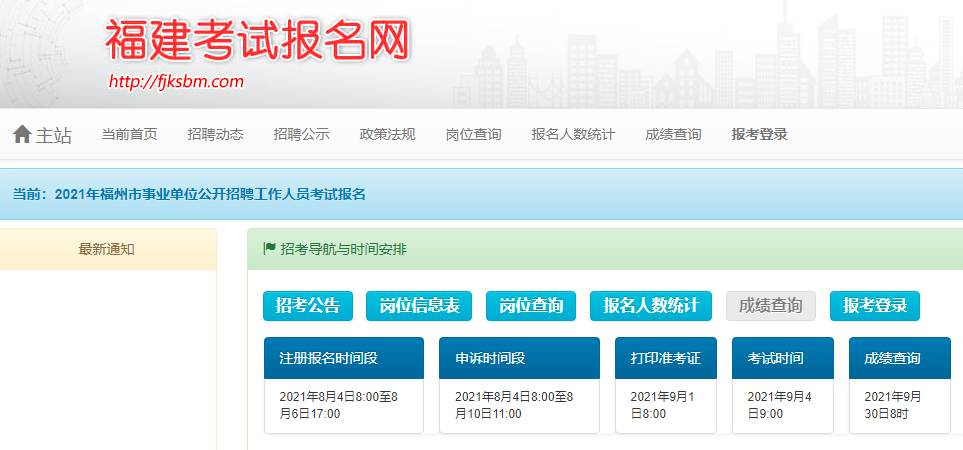Click the blue 报名人数统计 button

tap(651, 306)
